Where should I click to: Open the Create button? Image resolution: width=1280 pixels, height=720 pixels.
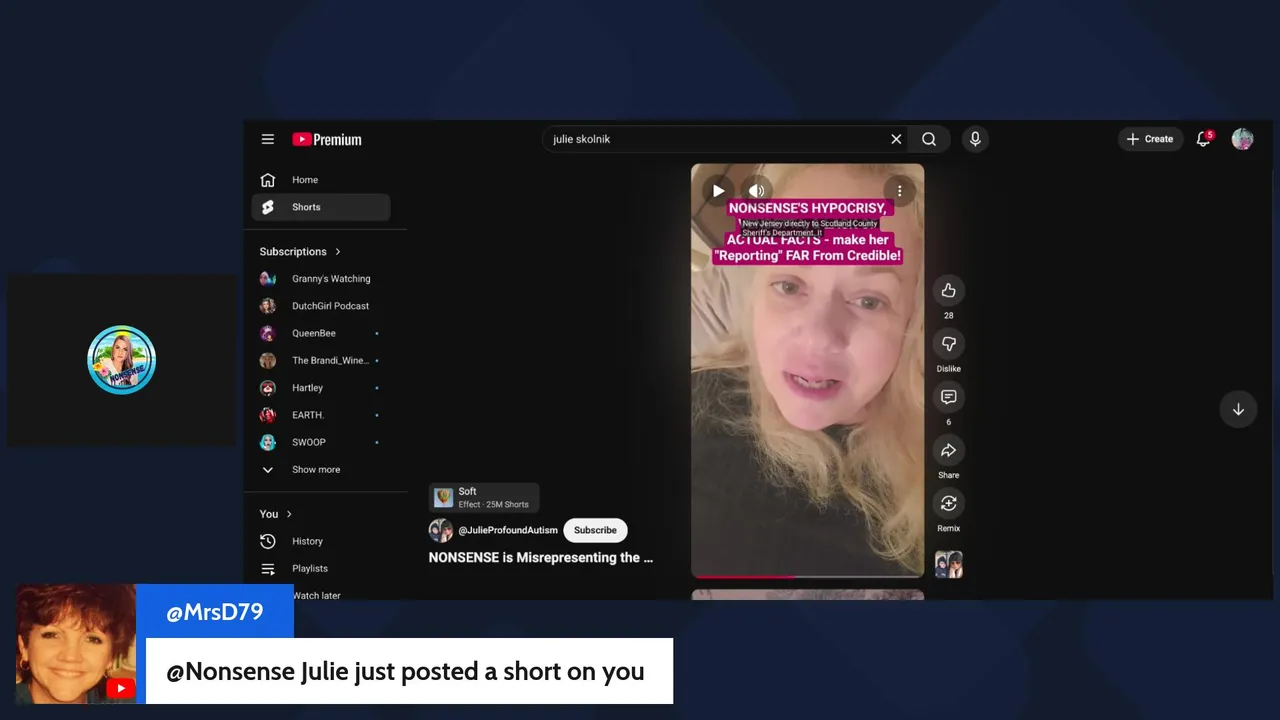1150,139
